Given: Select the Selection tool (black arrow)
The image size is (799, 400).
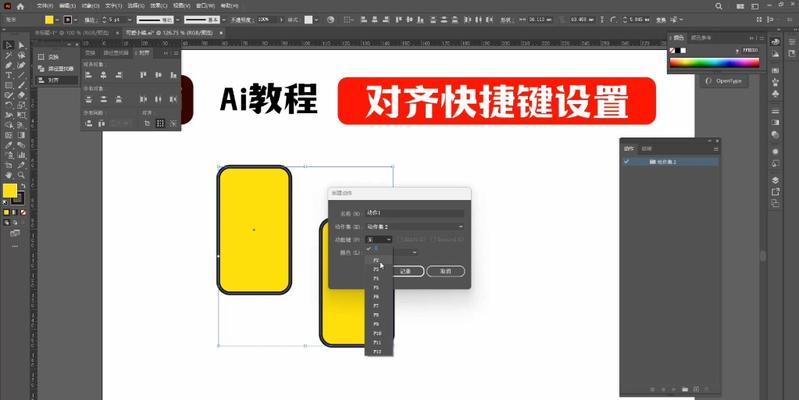Looking at the screenshot, I should point(9,45).
